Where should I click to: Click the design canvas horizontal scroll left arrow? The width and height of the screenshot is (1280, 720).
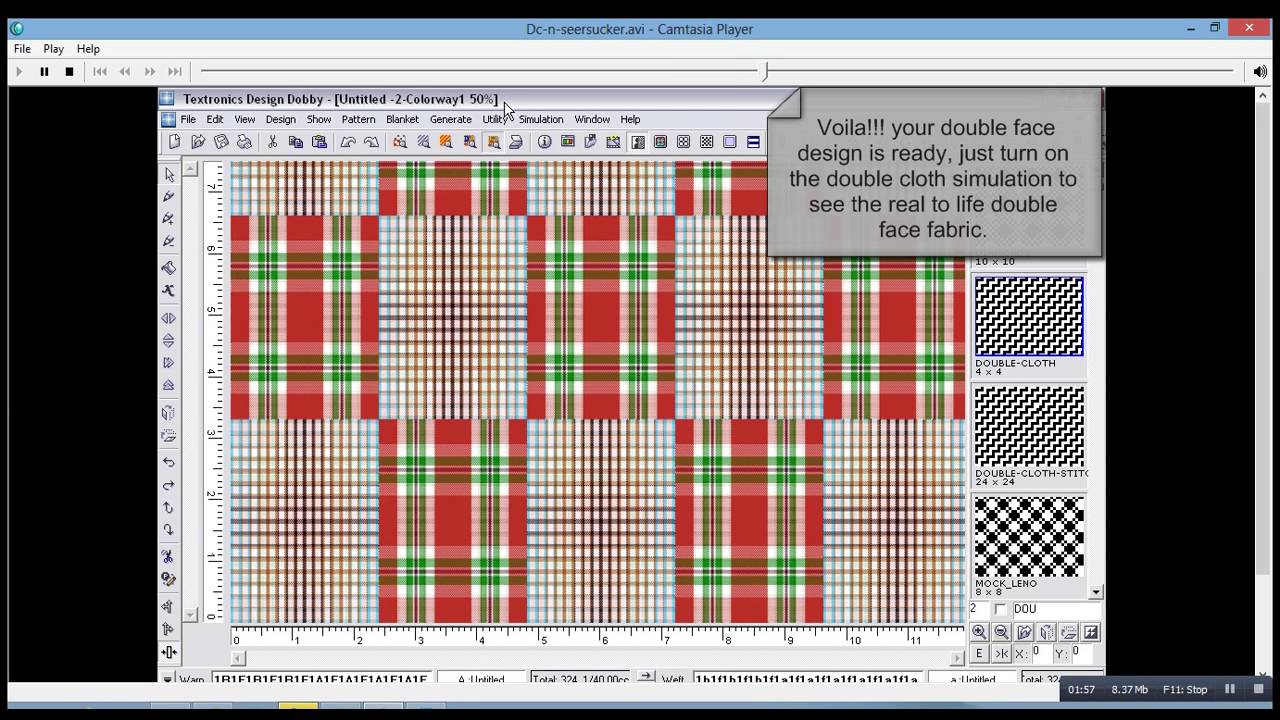[238, 658]
